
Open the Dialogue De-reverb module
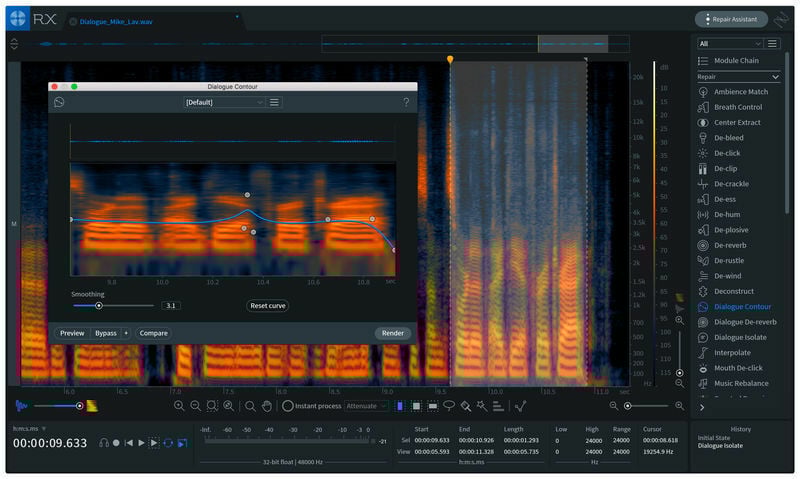737,322
